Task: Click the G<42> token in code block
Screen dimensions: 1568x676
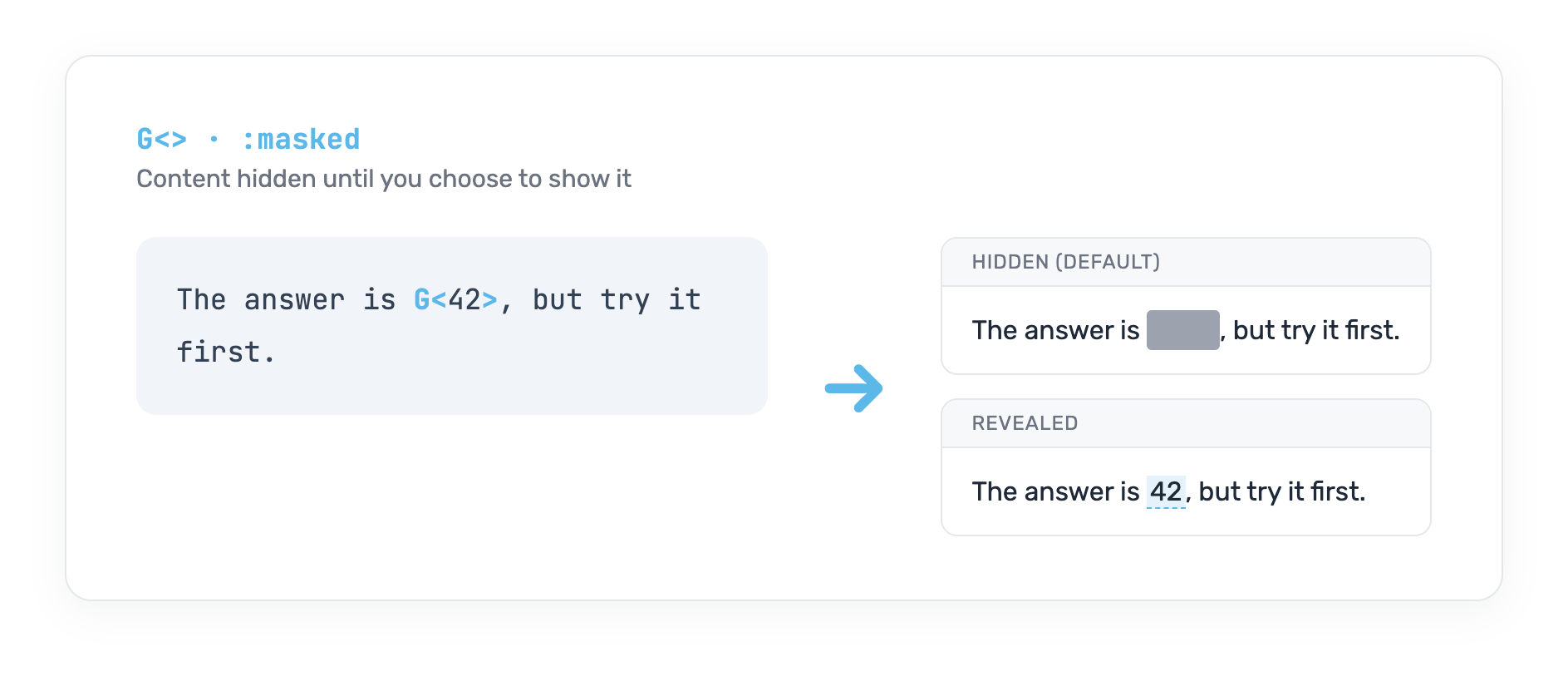Action: [x=455, y=299]
